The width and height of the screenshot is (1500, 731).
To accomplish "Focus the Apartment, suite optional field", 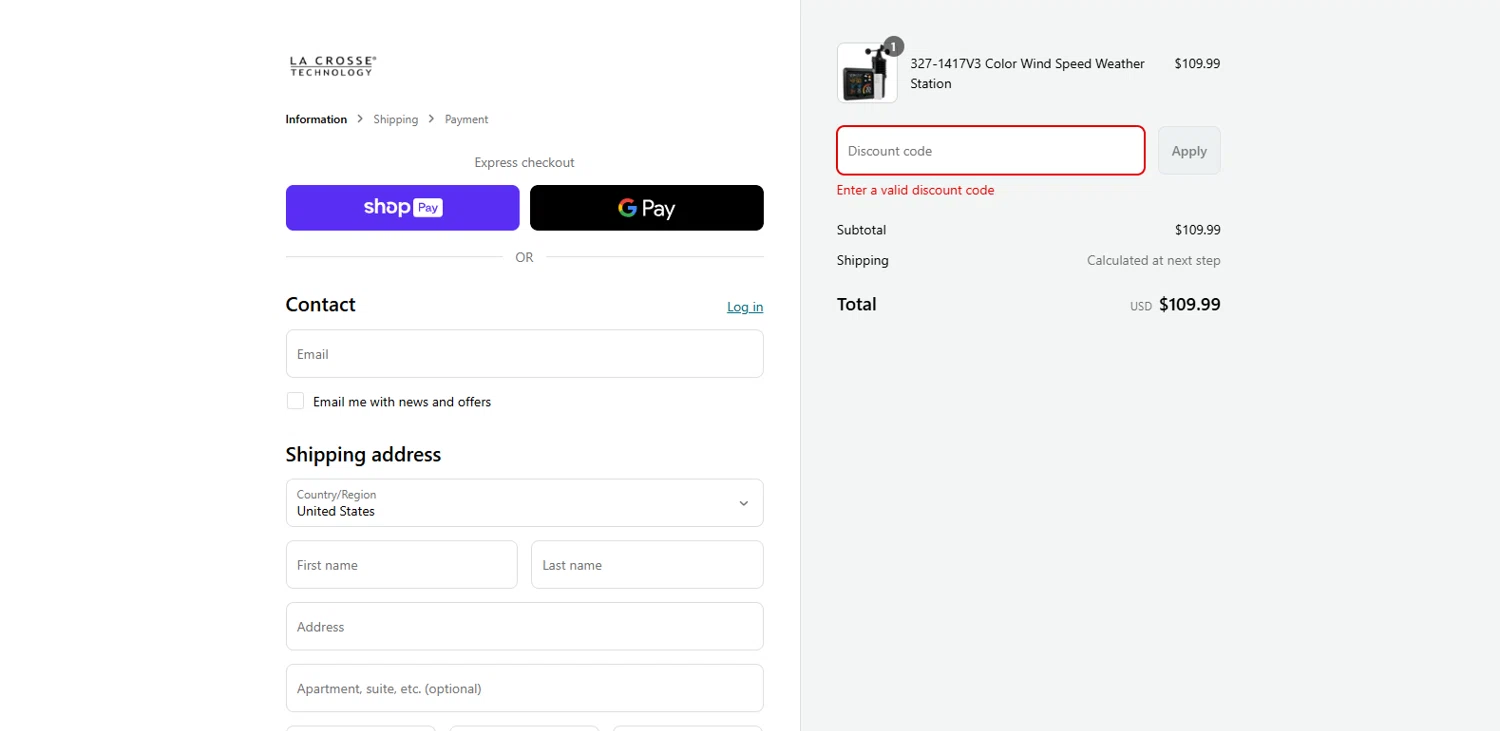I will click(x=524, y=689).
